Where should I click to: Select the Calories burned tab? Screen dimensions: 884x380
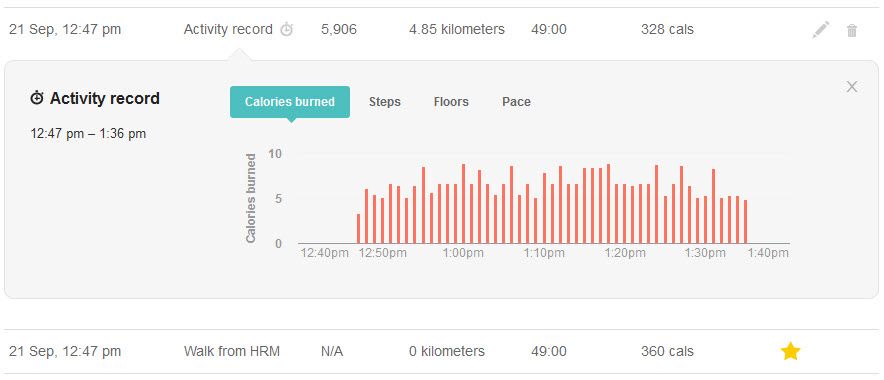pyautogui.click(x=290, y=102)
